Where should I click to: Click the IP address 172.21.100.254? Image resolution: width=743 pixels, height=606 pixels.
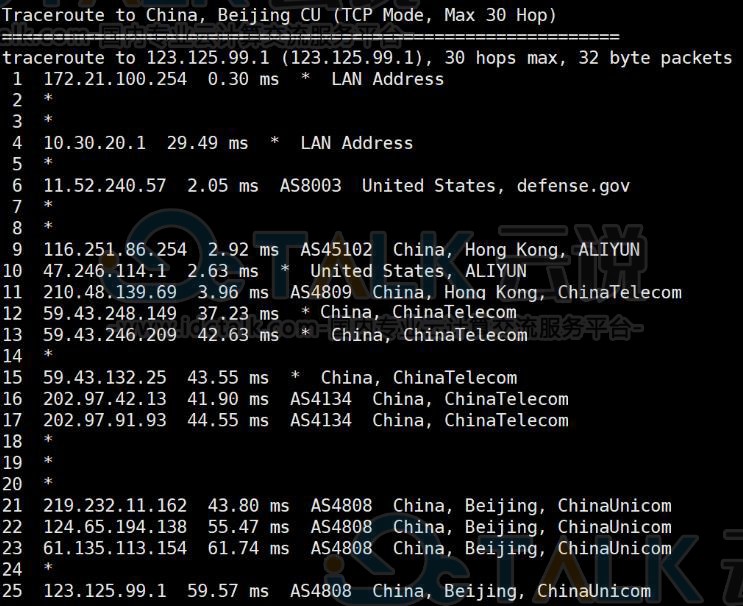tap(115, 79)
